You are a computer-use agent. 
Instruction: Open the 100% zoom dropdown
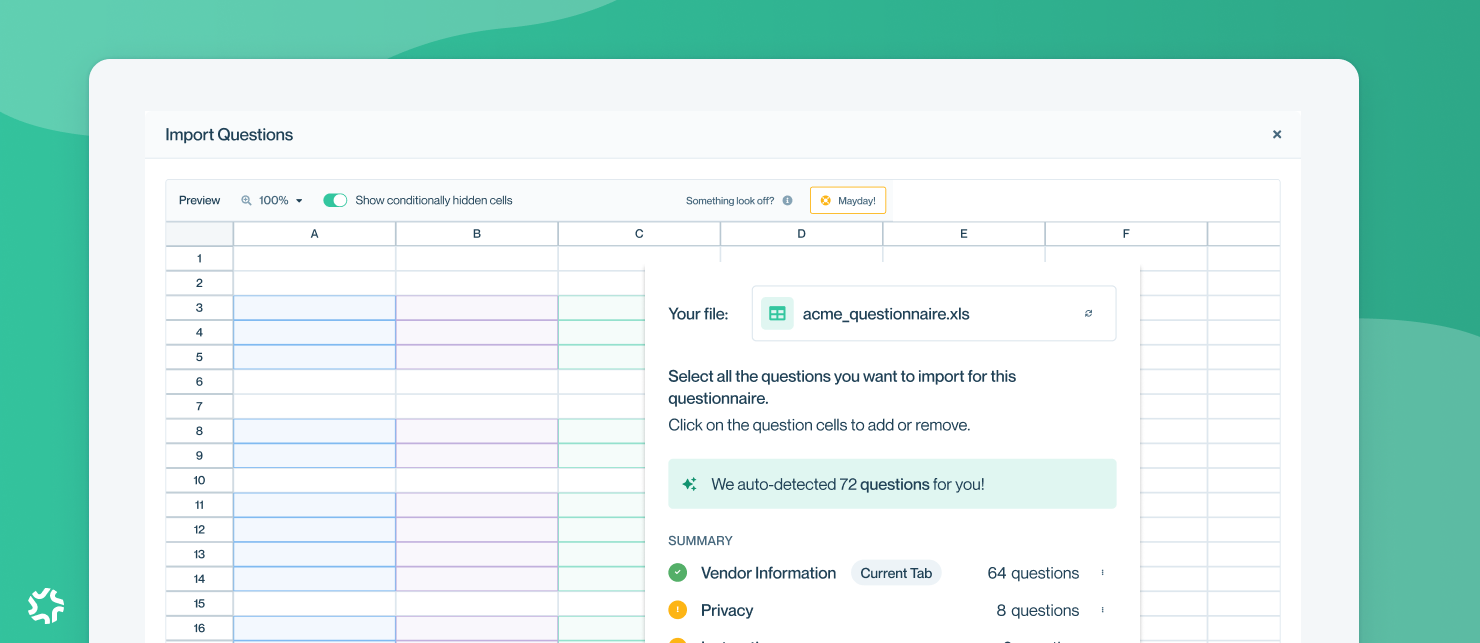pos(280,200)
